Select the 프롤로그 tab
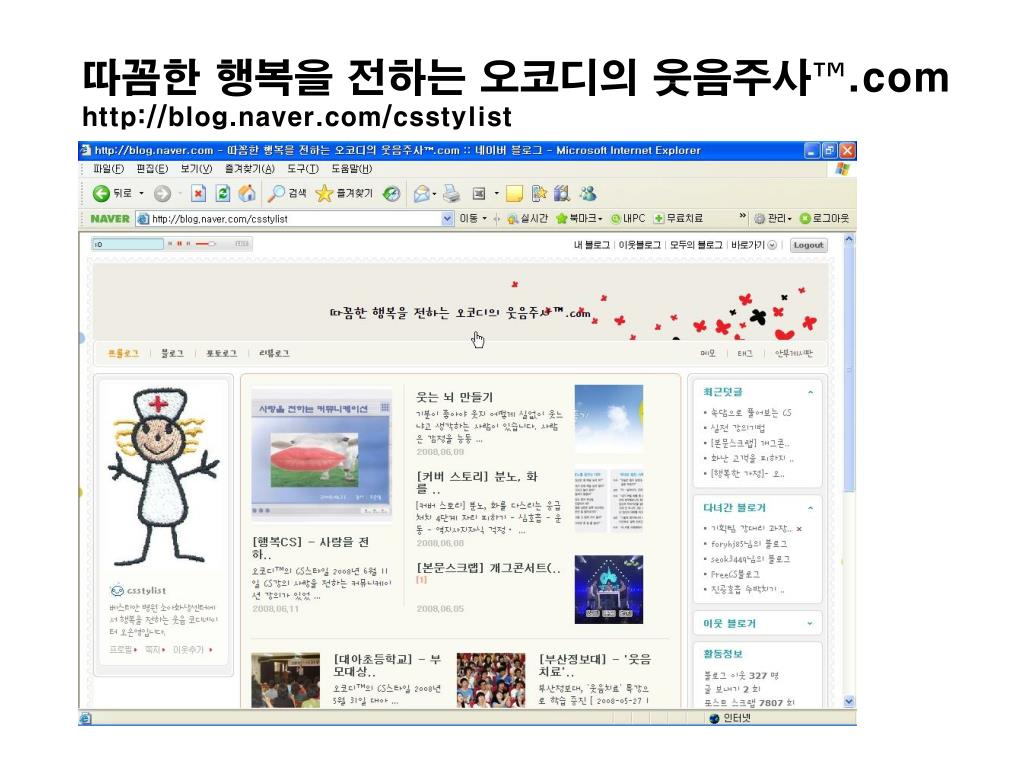 pos(123,353)
